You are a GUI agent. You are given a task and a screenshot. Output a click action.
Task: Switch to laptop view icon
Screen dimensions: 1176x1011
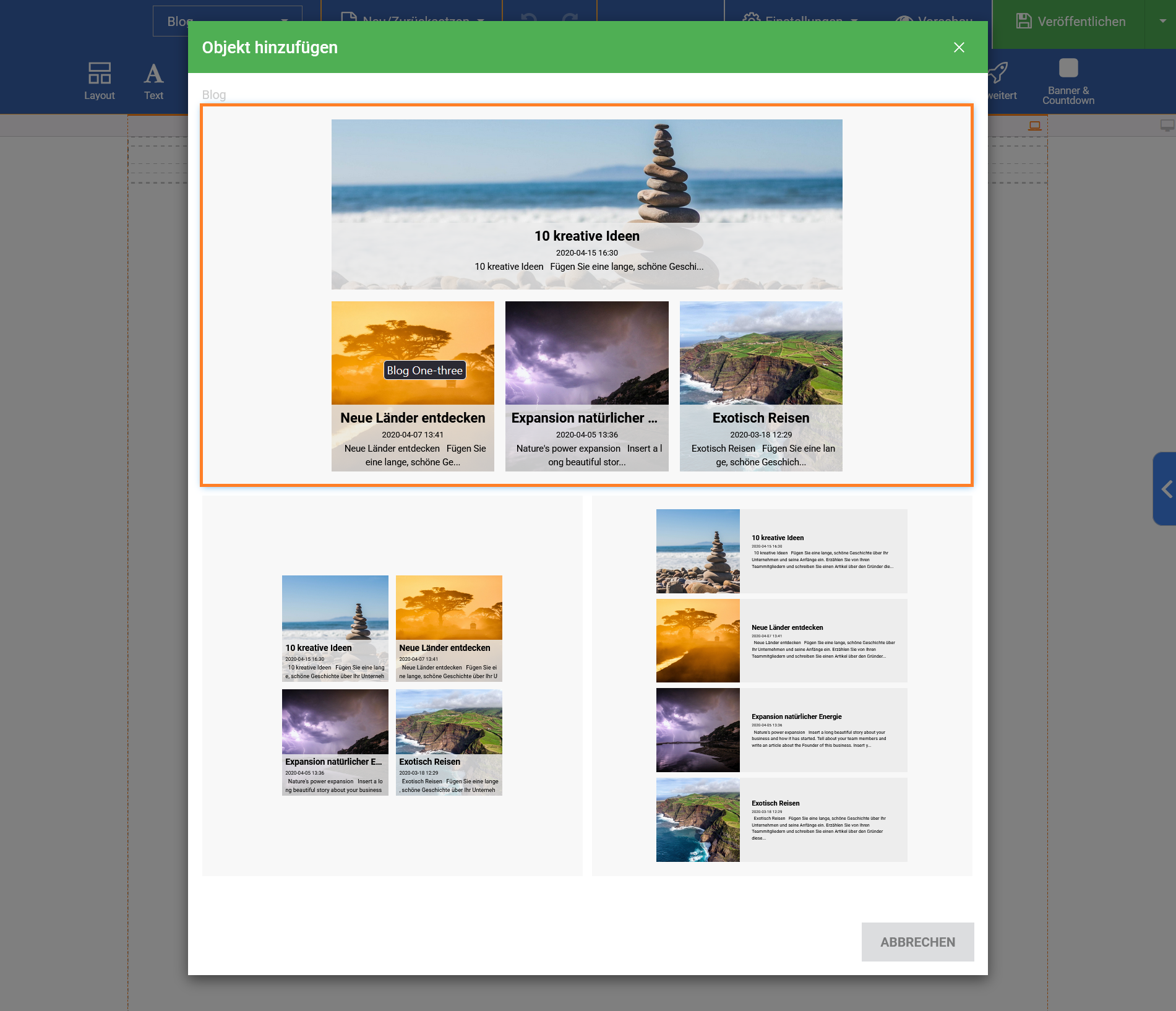click(x=1034, y=126)
